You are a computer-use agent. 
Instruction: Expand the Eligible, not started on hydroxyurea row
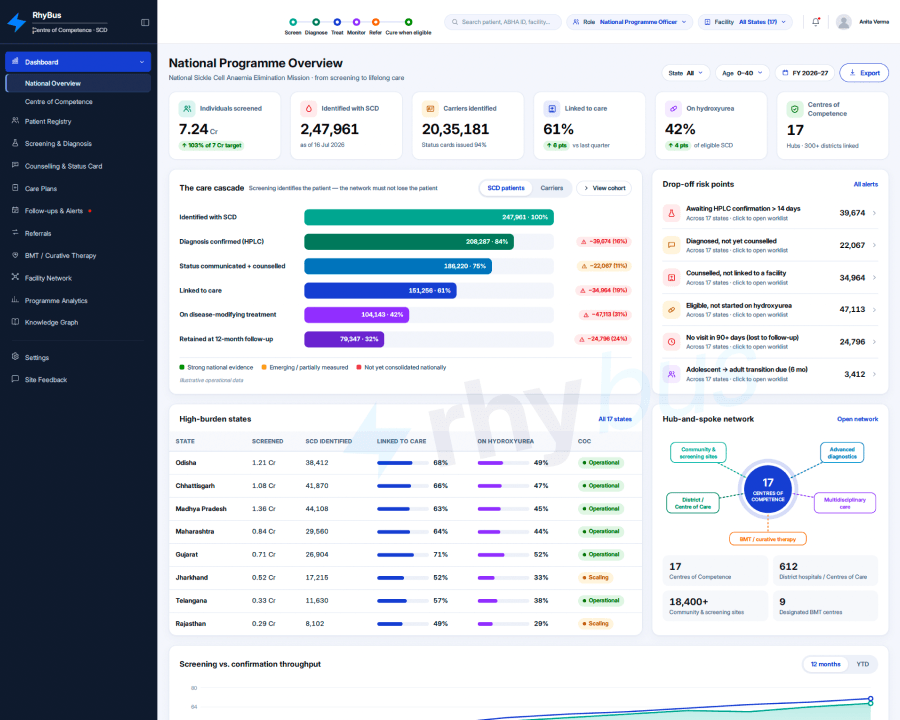point(770,309)
